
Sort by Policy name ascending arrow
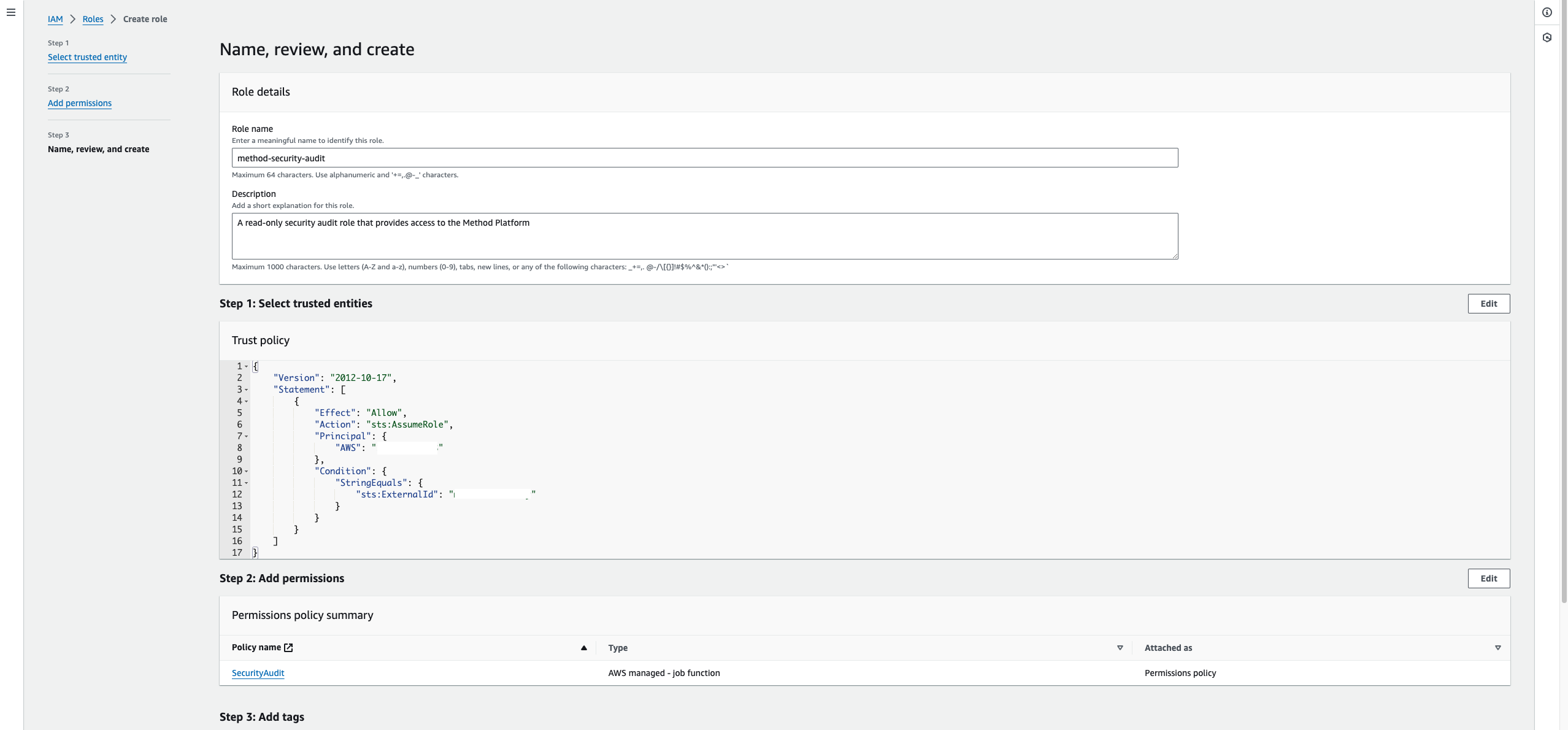click(583, 648)
